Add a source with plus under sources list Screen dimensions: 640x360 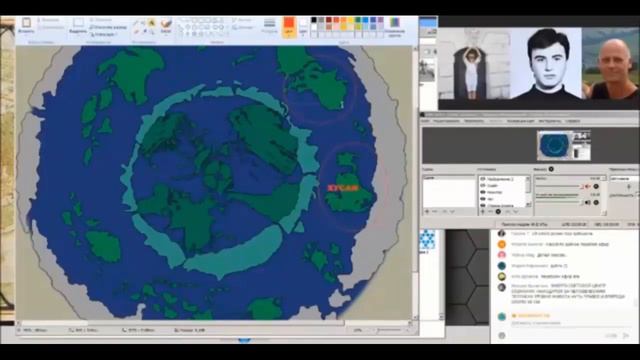[x=483, y=211]
